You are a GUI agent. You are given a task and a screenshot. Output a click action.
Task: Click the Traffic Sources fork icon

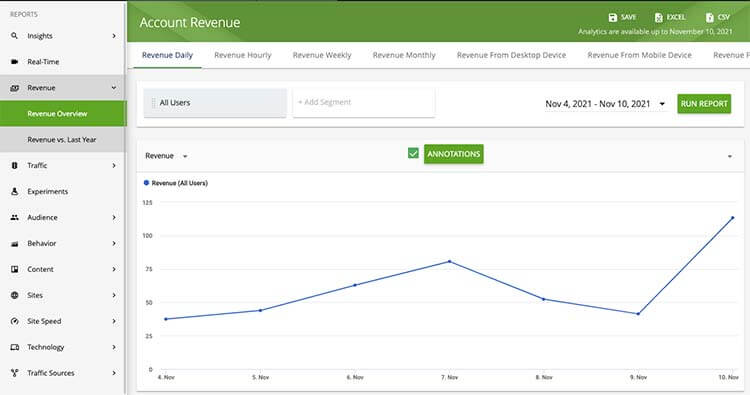[15, 373]
